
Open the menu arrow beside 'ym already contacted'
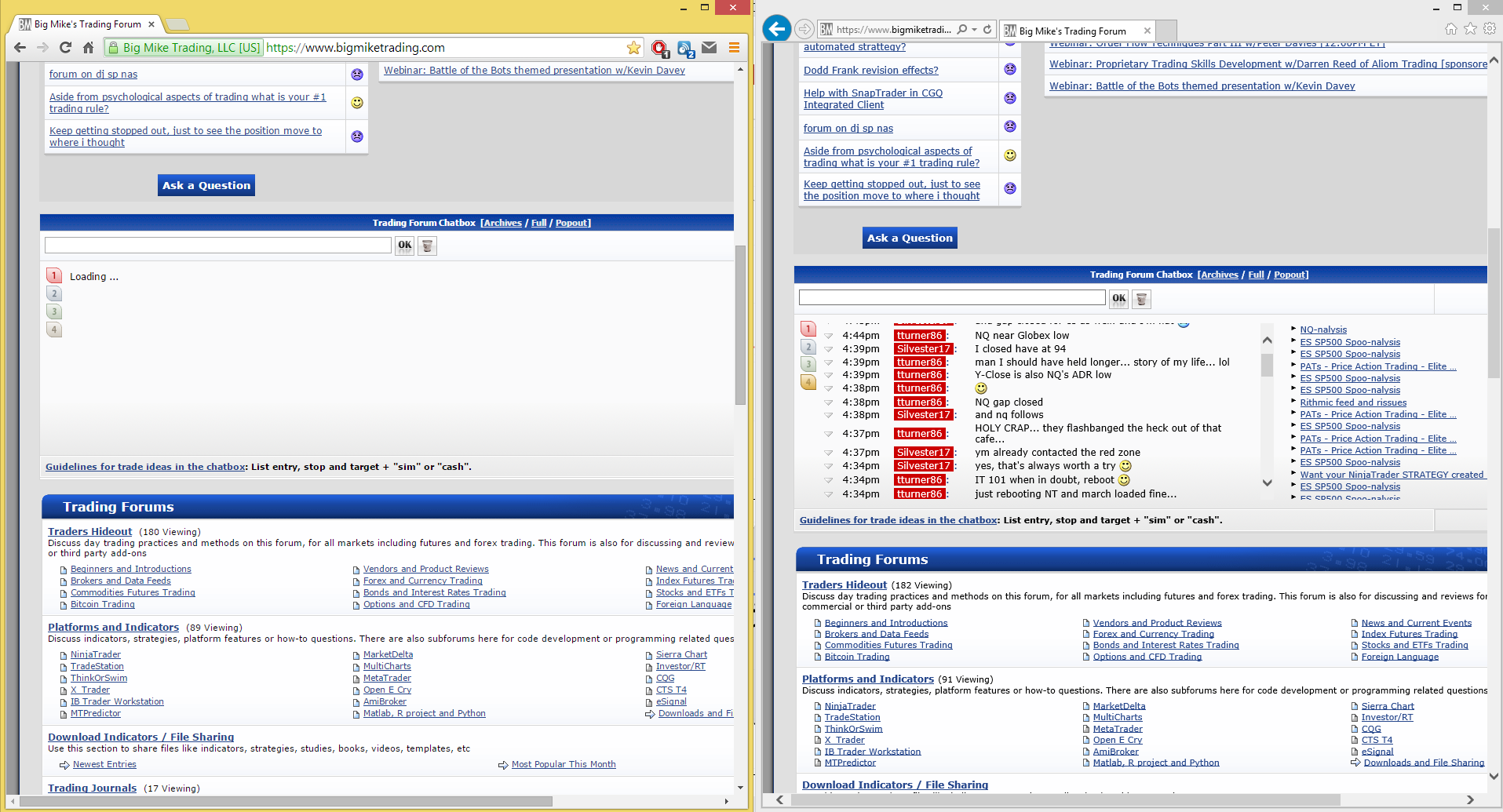(828, 453)
